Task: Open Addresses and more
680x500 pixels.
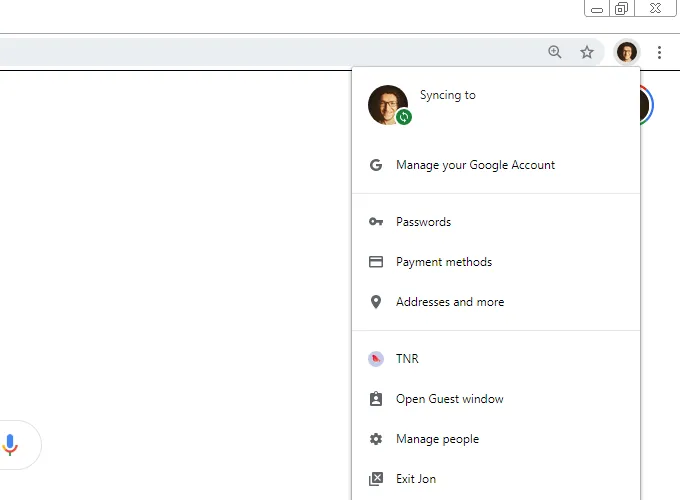Action: pyautogui.click(x=450, y=302)
